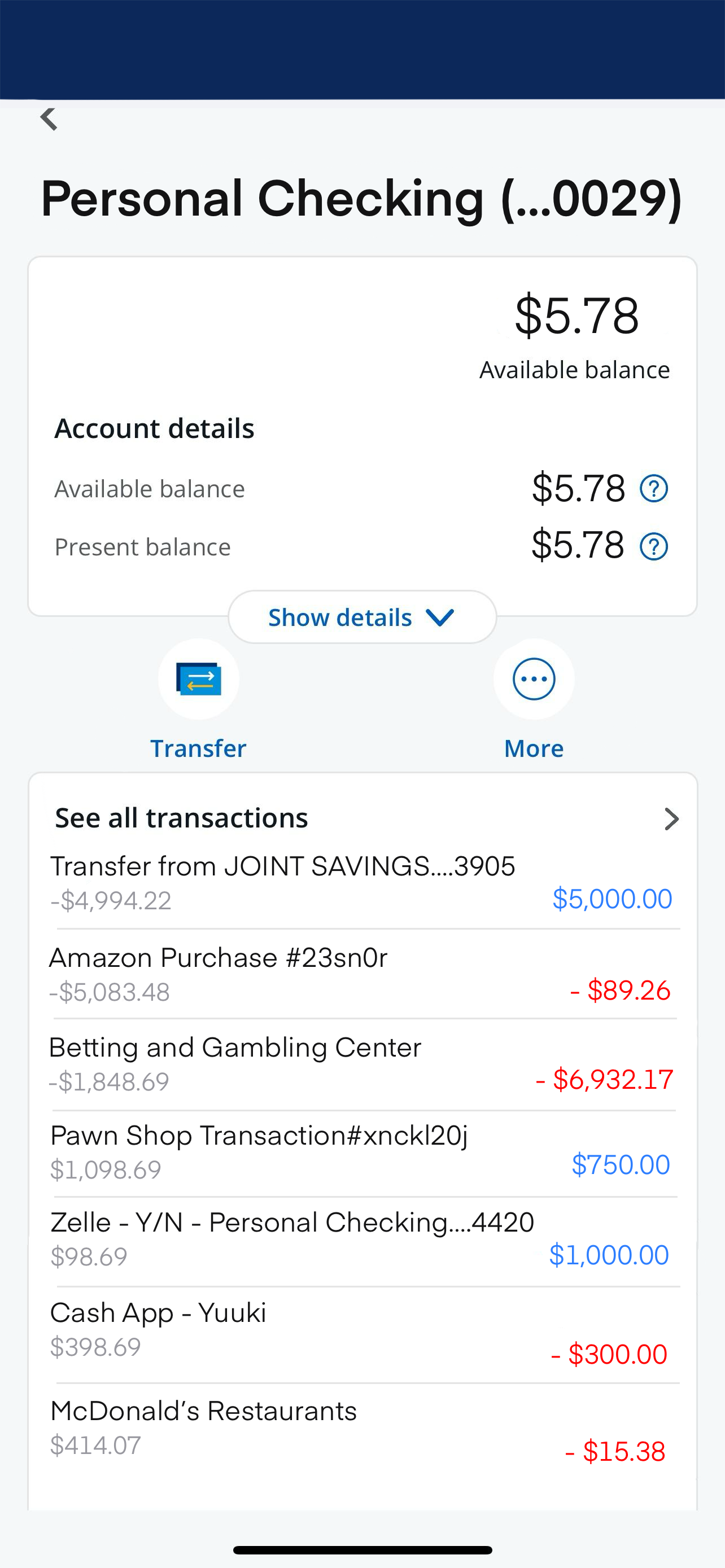
Task: Open the Zelle Personal Checking transaction
Action: point(292,1222)
